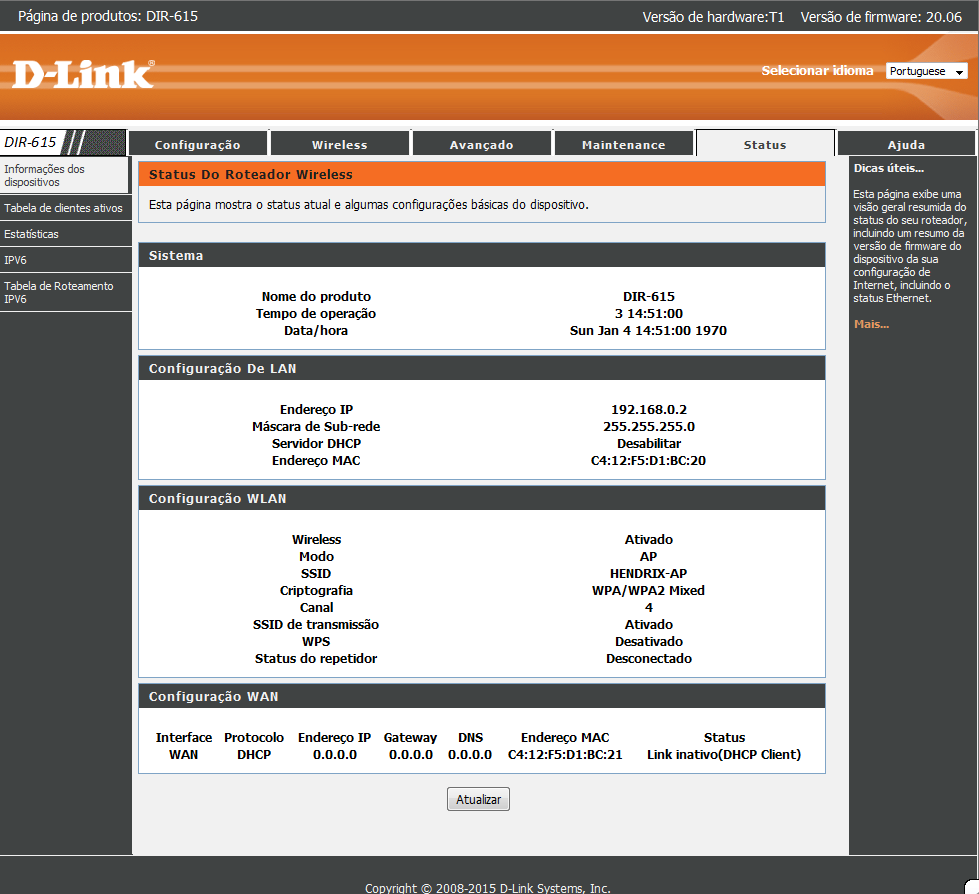
Task: Open Informações dos dispositivos in sidebar
Action: [65, 175]
